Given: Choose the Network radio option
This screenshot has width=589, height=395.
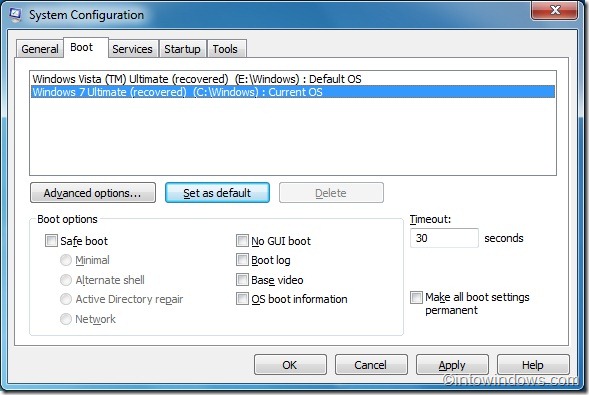Looking at the screenshot, I should click(66, 319).
